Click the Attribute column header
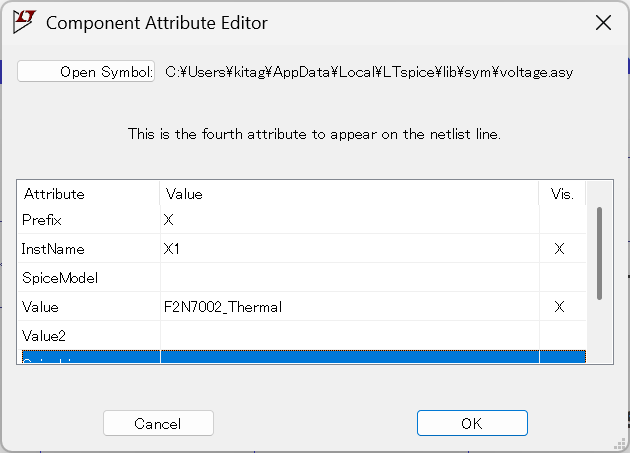This screenshot has width=630, height=453. click(x=88, y=194)
